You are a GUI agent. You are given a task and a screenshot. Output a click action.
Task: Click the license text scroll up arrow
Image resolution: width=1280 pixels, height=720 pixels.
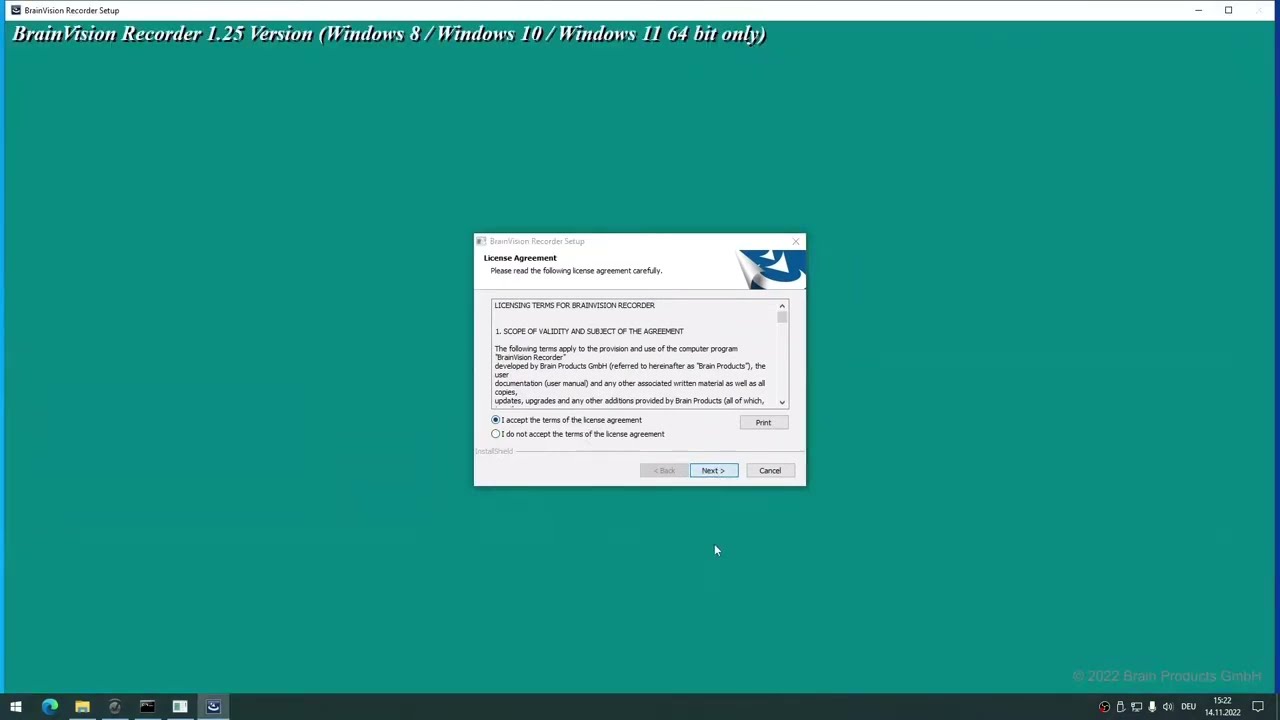[782, 306]
